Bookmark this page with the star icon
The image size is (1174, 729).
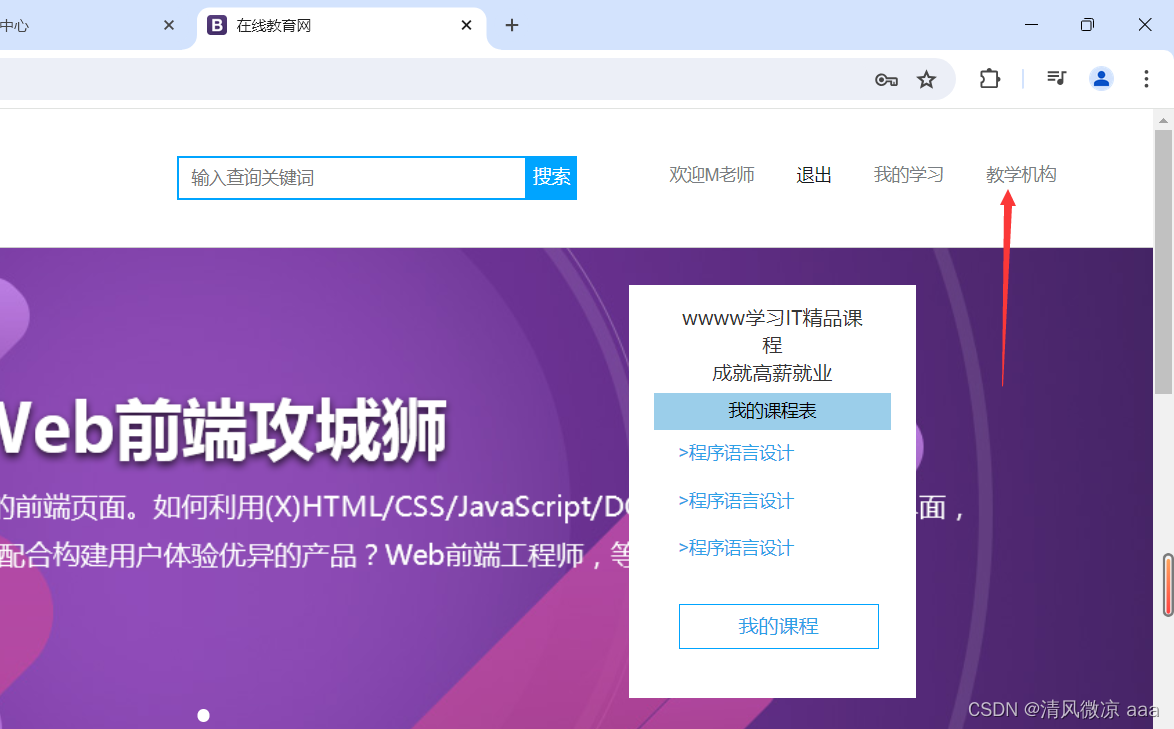coord(927,79)
